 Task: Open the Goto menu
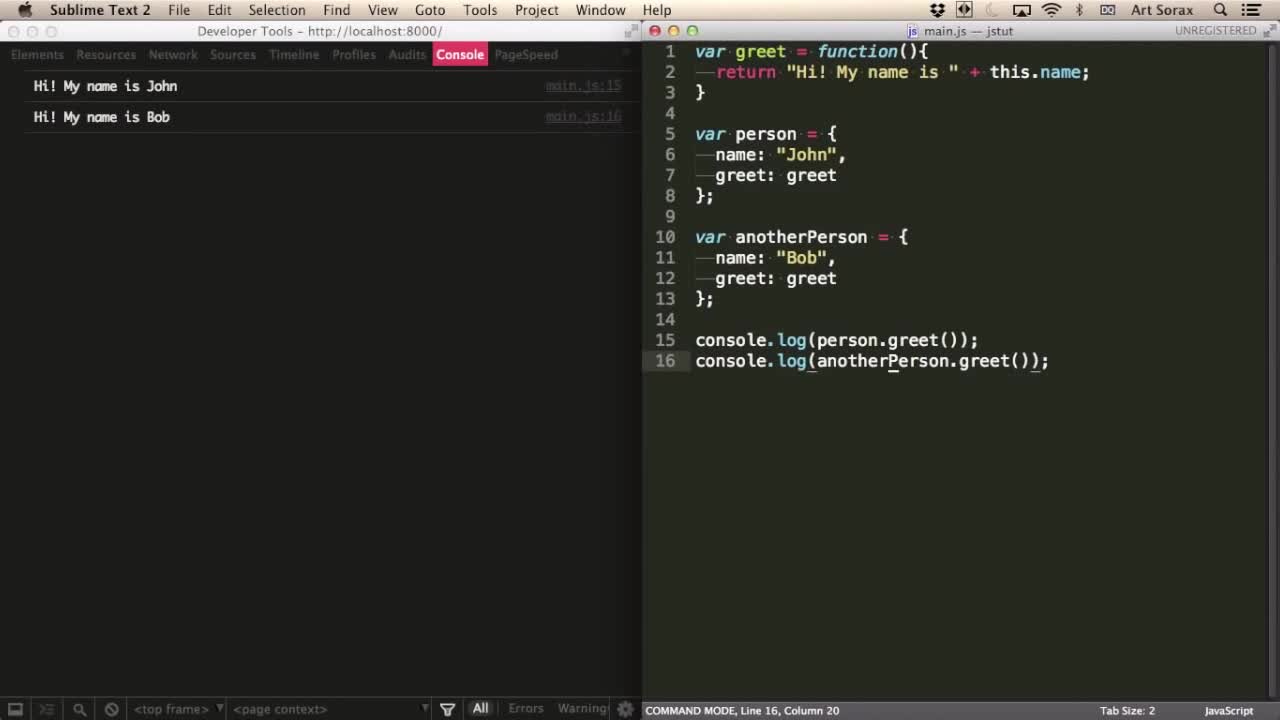(x=430, y=10)
